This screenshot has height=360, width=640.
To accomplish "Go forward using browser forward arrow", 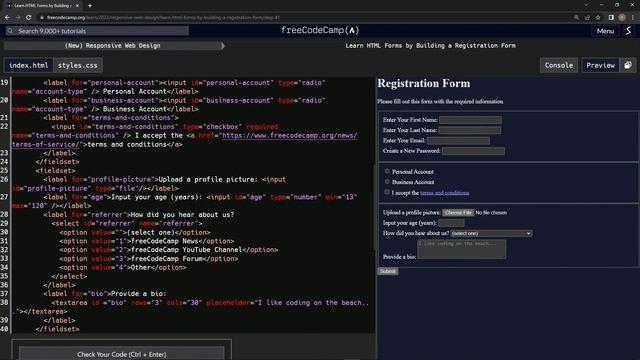I will pyautogui.click(x=18, y=18).
